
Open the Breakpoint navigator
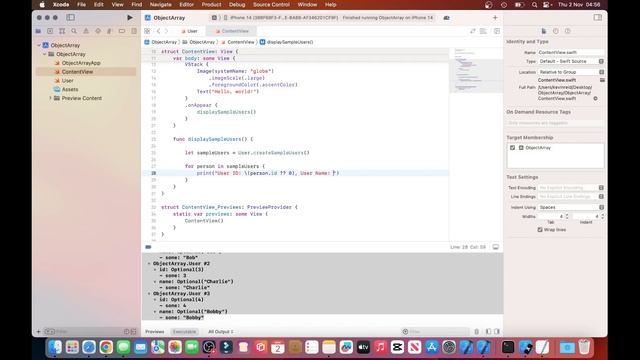tap(122, 31)
